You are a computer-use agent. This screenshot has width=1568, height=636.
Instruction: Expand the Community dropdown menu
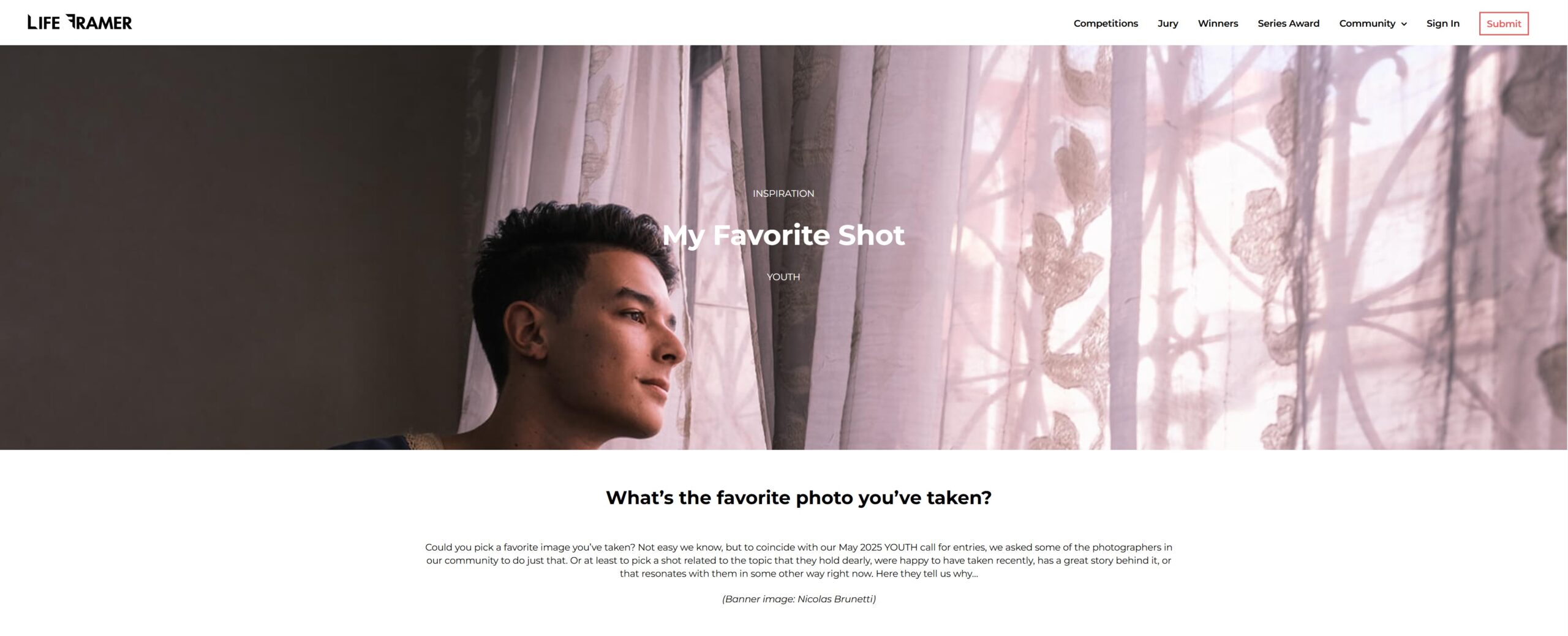coord(1373,23)
